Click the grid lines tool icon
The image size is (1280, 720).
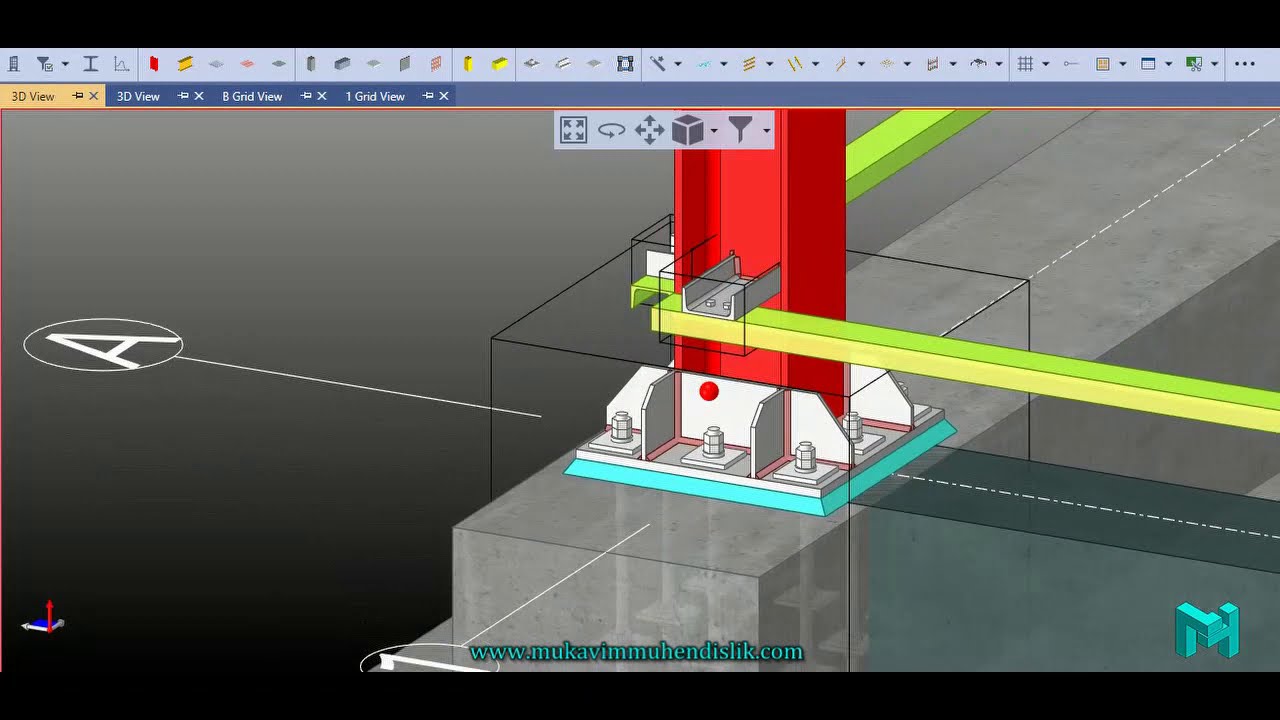point(1025,64)
